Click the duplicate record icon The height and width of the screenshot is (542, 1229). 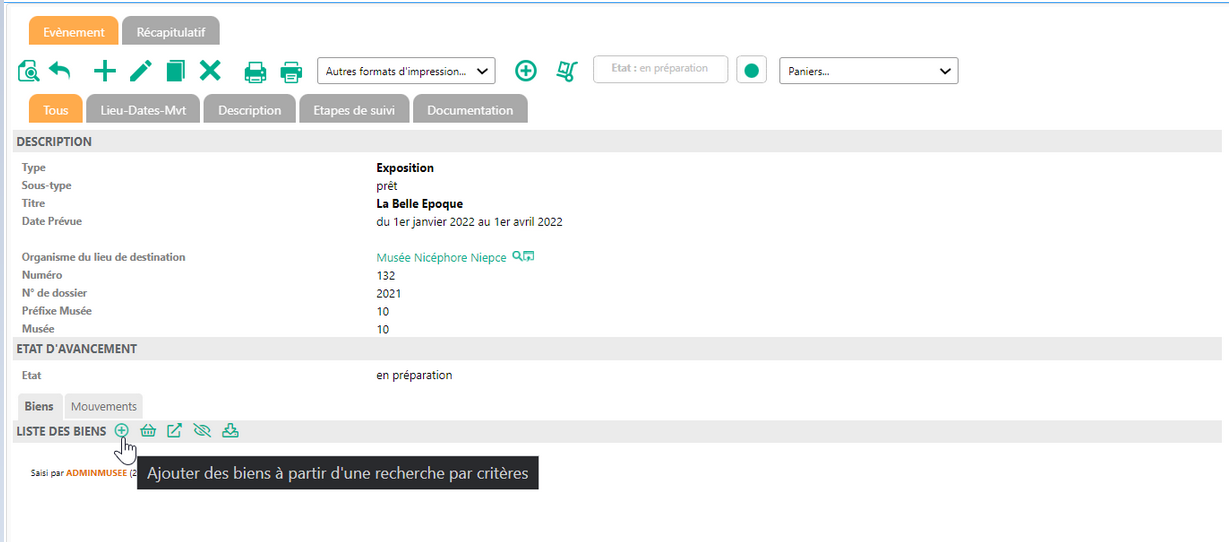click(175, 71)
